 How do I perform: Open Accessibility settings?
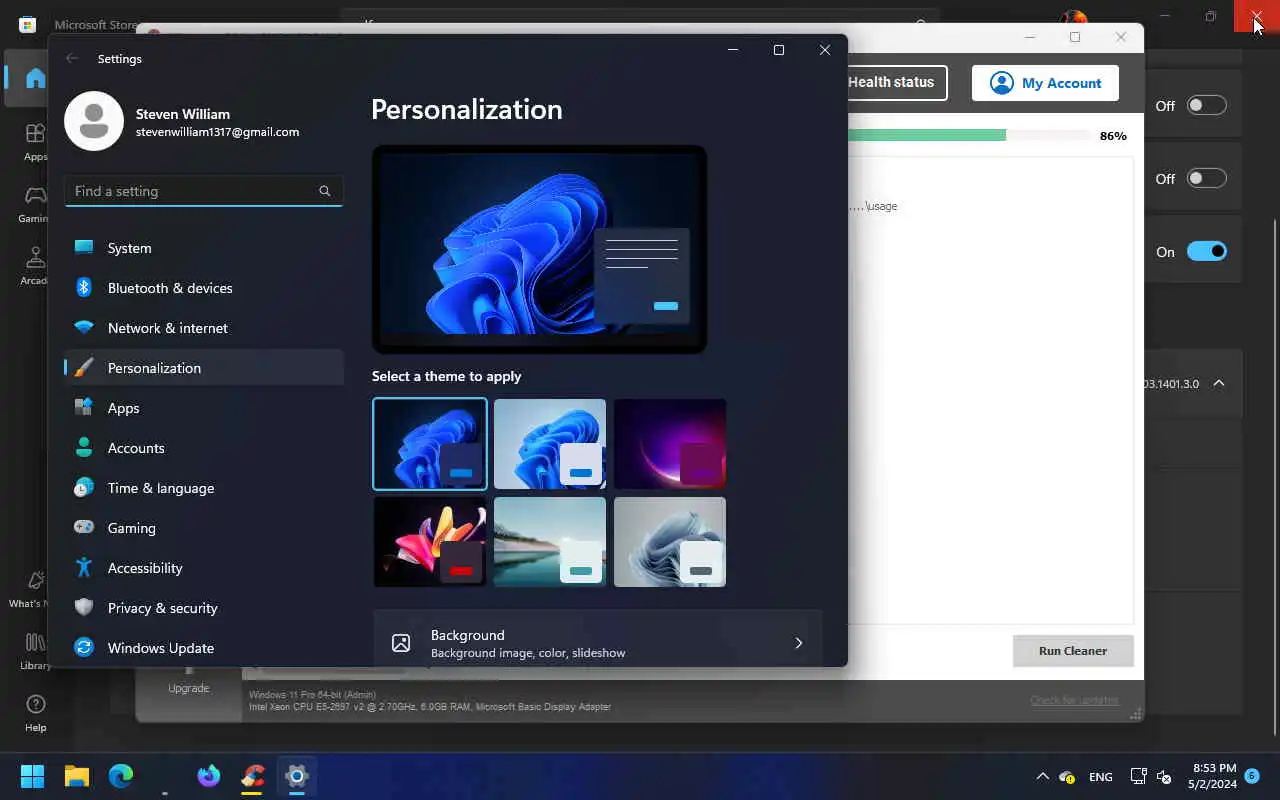(x=204, y=568)
